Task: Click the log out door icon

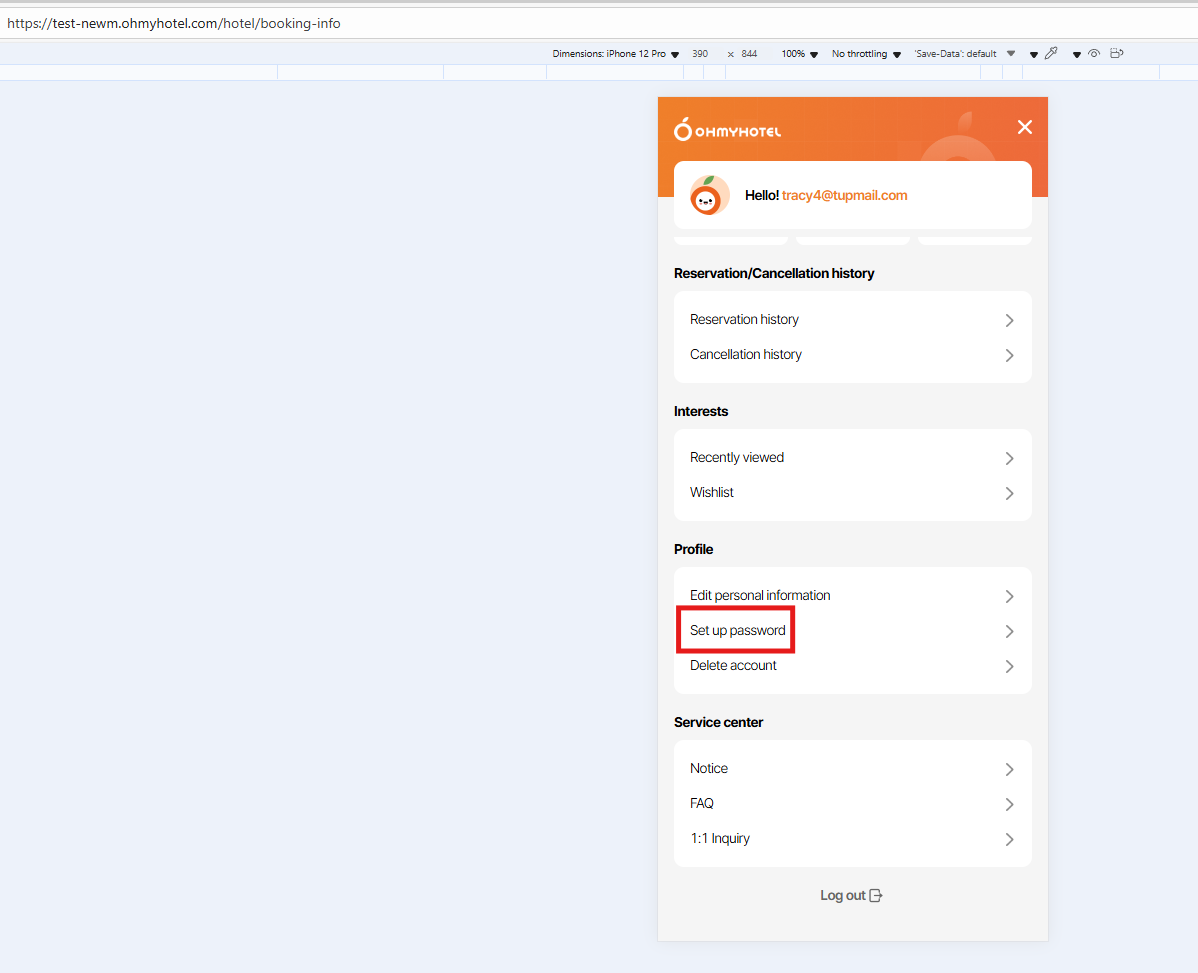Action: (x=876, y=895)
